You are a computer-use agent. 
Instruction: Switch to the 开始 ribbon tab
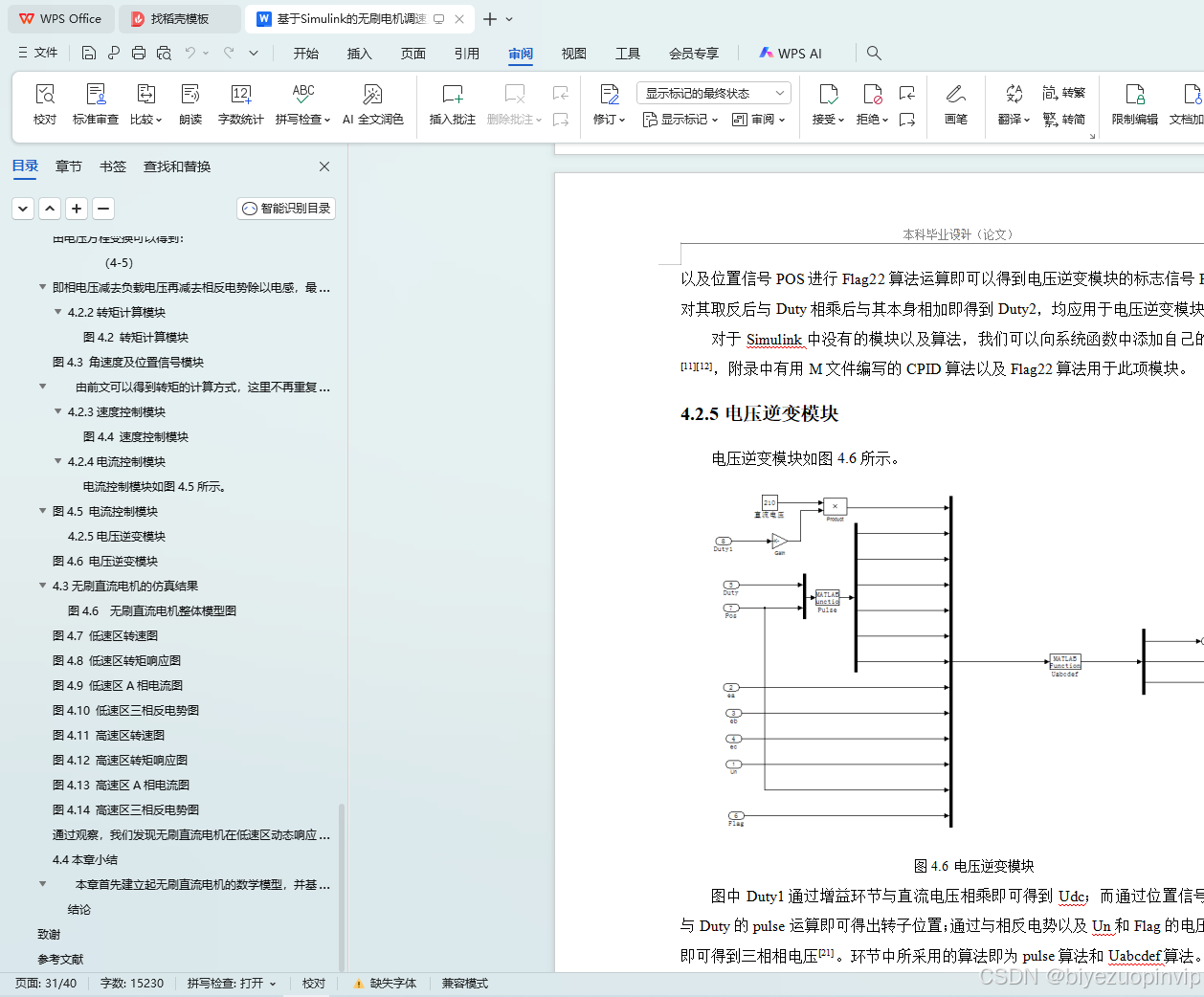click(x=306, y=54)
